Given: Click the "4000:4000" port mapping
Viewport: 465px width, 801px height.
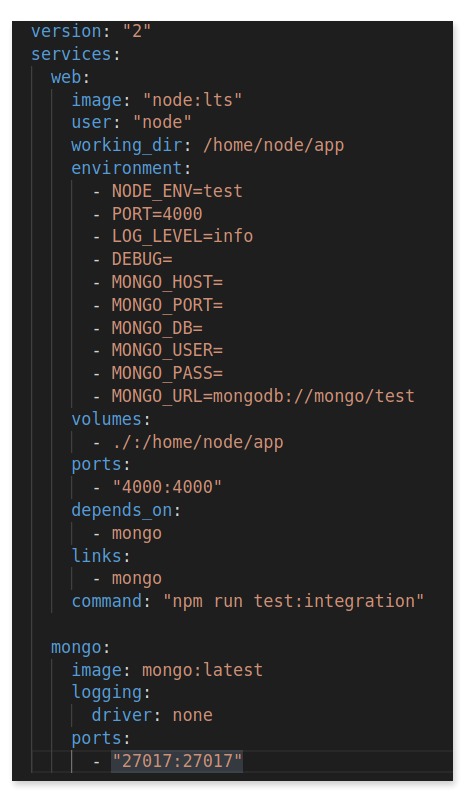Looking at the screenshot, I should (x=167, y=487).
